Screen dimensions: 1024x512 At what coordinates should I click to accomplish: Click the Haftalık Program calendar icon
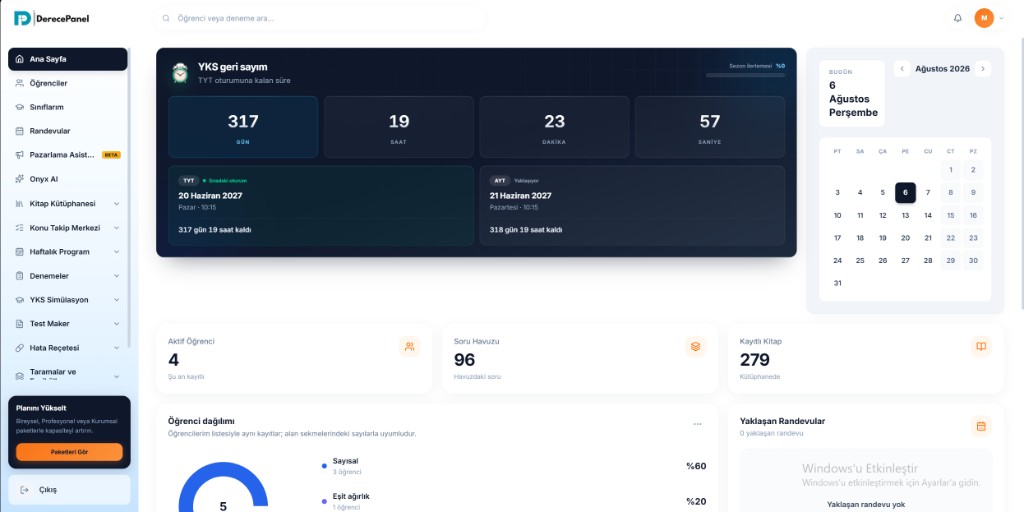tap(20, 251)
